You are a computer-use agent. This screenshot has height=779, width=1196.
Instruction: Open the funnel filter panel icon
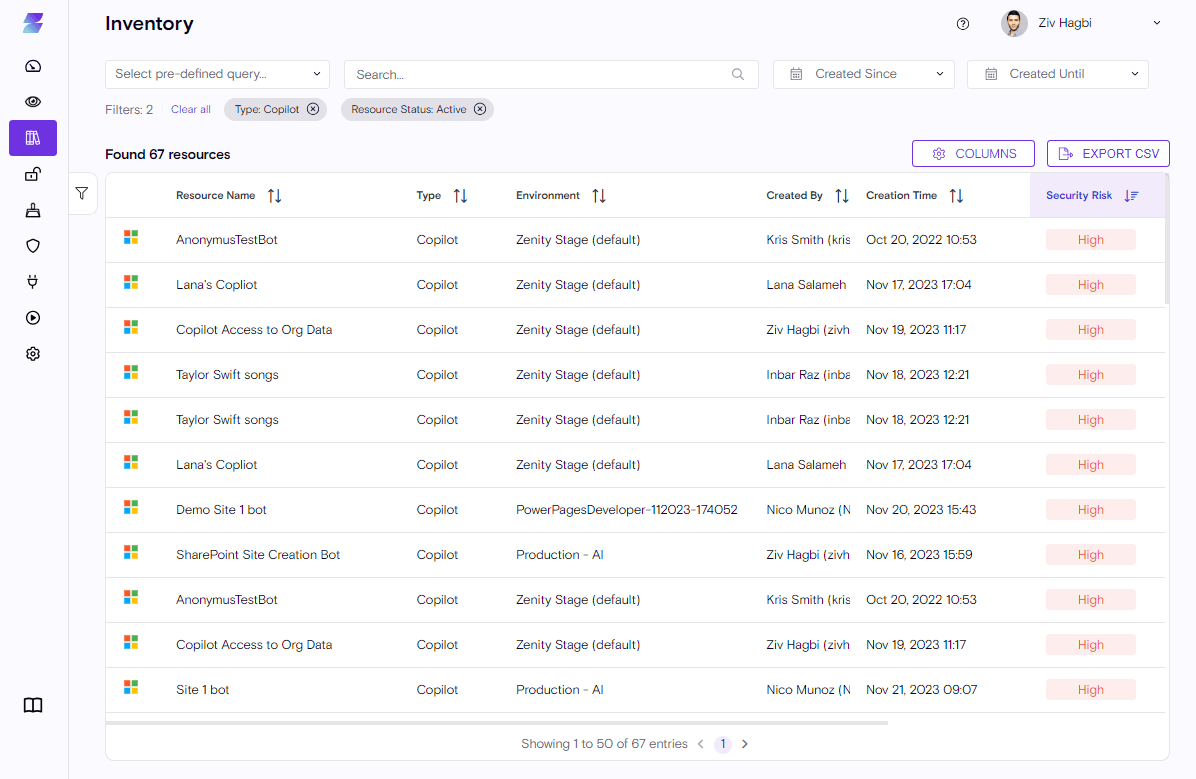82,193
